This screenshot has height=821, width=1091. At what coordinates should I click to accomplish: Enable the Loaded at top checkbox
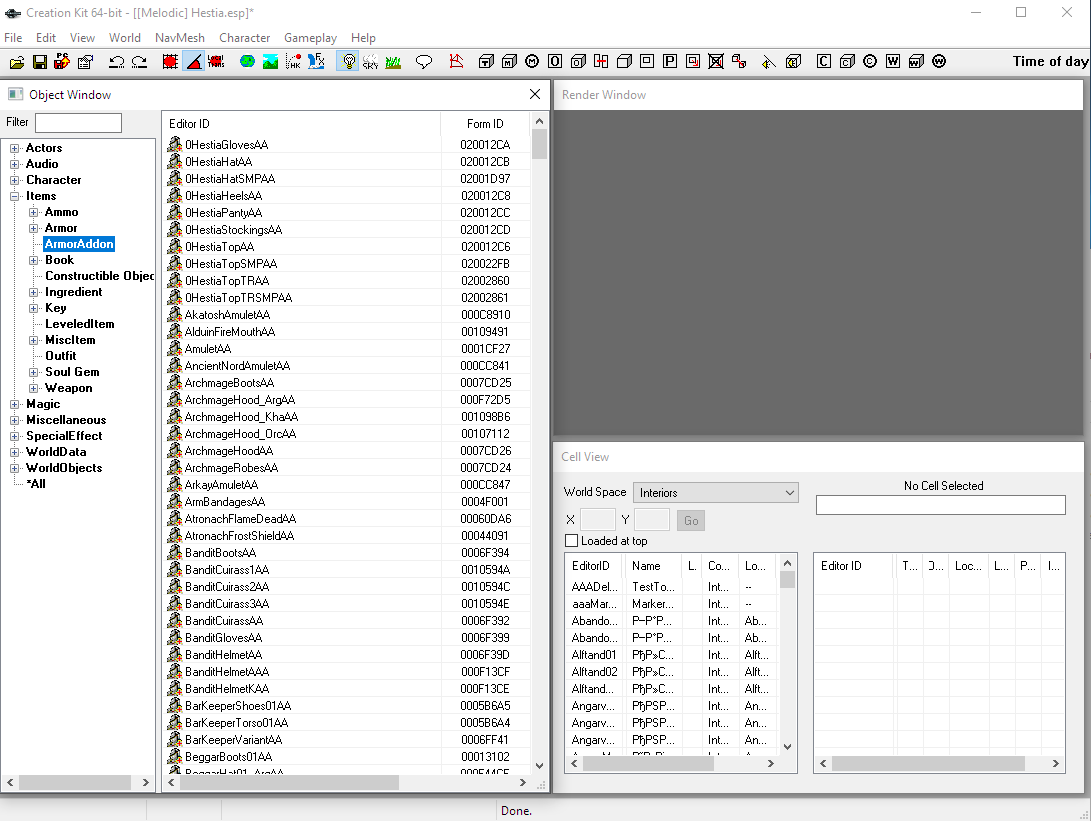572,541
